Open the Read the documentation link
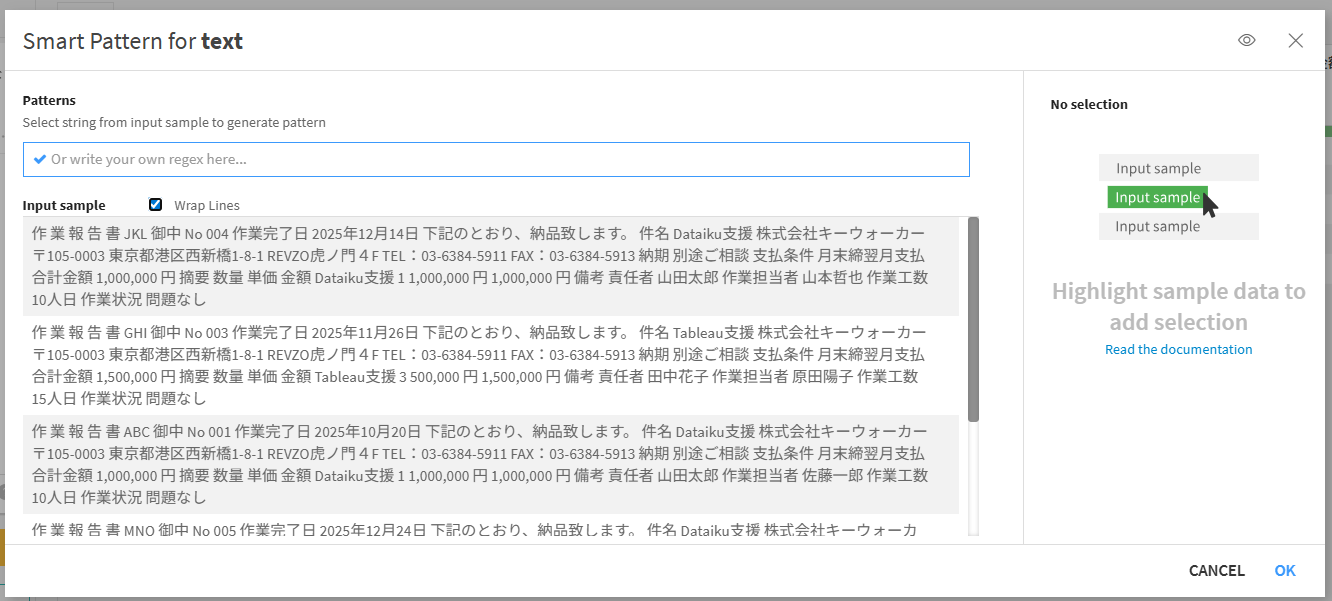The image size is (1332, 601). tap(1178, 350)
